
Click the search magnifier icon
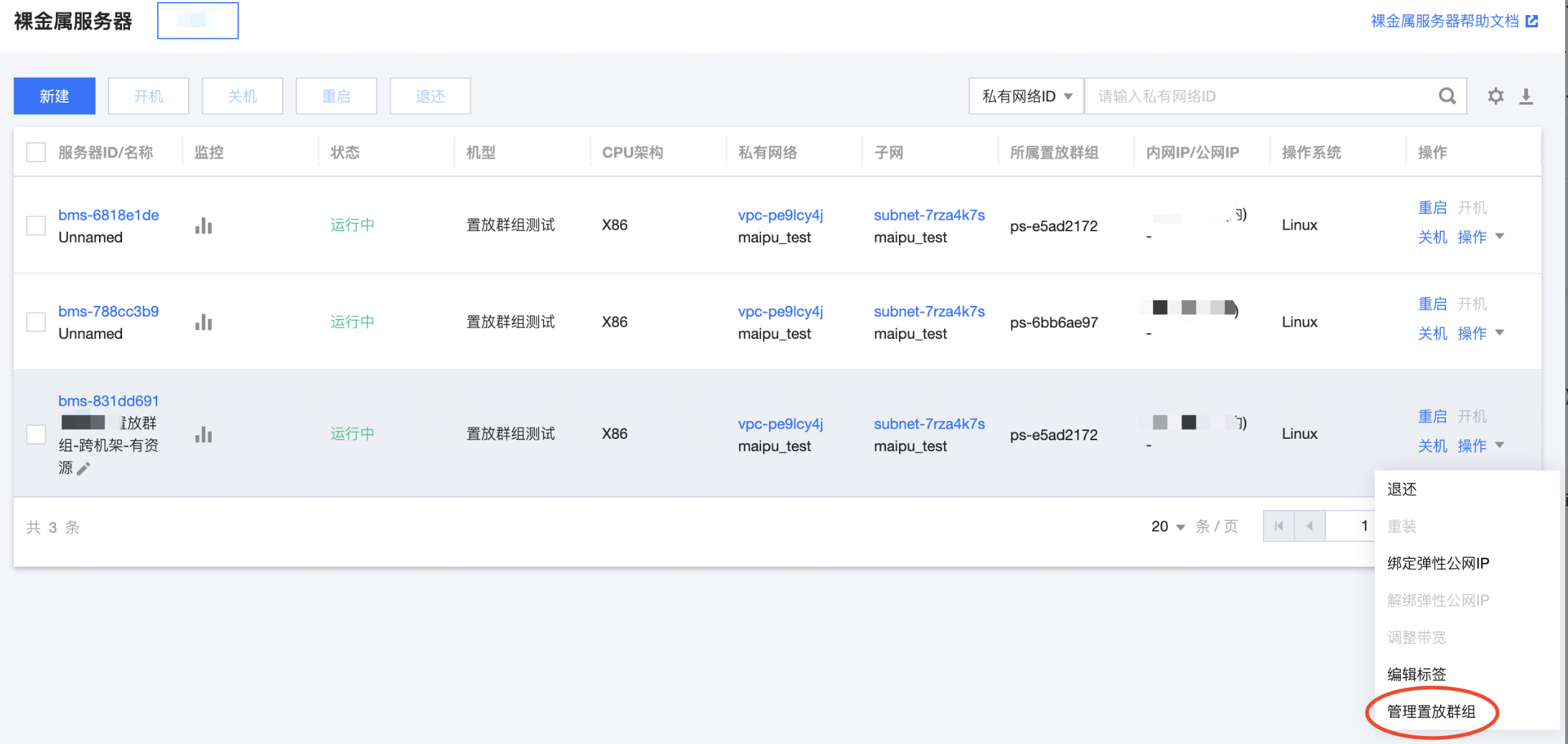[1447, 96]
